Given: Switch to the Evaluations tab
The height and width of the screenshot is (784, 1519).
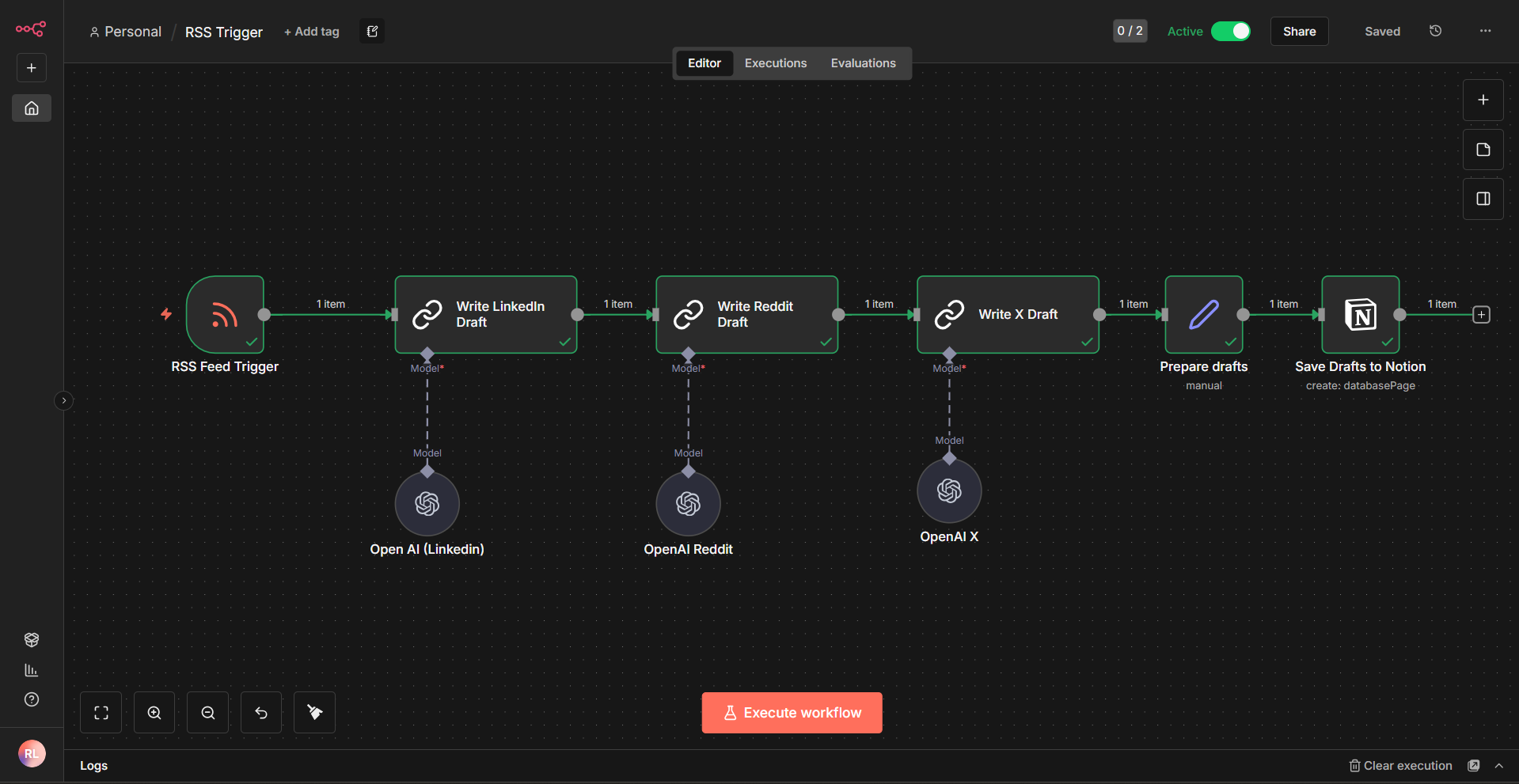Looking at the screenshot, I should point(863,63).
